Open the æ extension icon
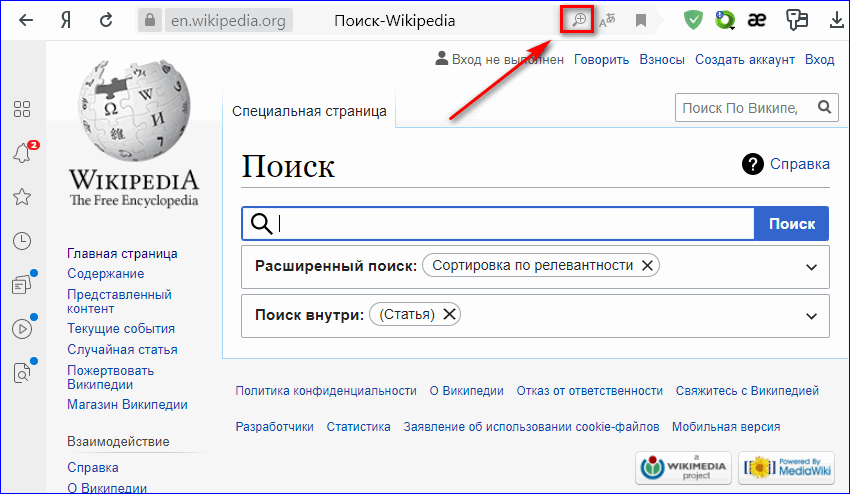The width and height of the screenshot is (850, 494). 757,21
